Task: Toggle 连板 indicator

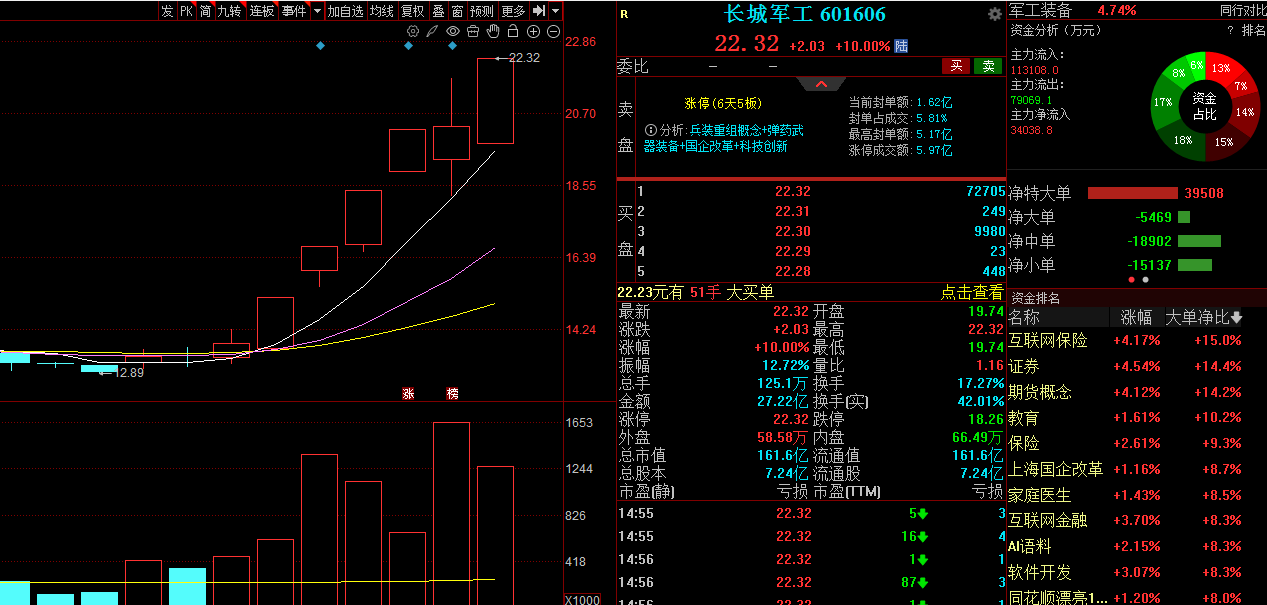Action: click(262, 11)
